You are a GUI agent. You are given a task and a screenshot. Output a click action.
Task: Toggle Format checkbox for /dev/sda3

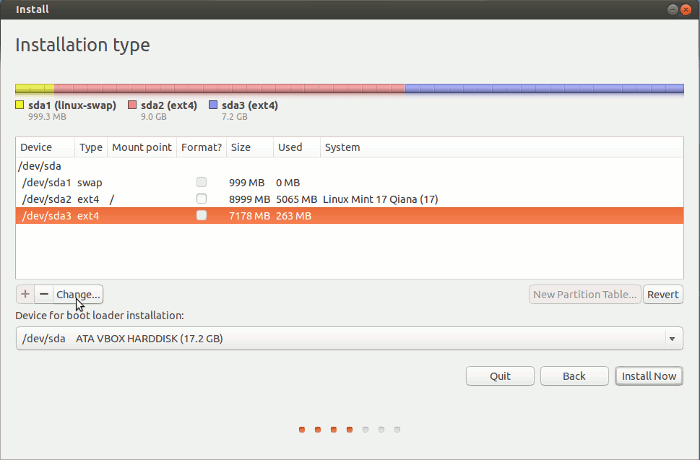[202, 216]
